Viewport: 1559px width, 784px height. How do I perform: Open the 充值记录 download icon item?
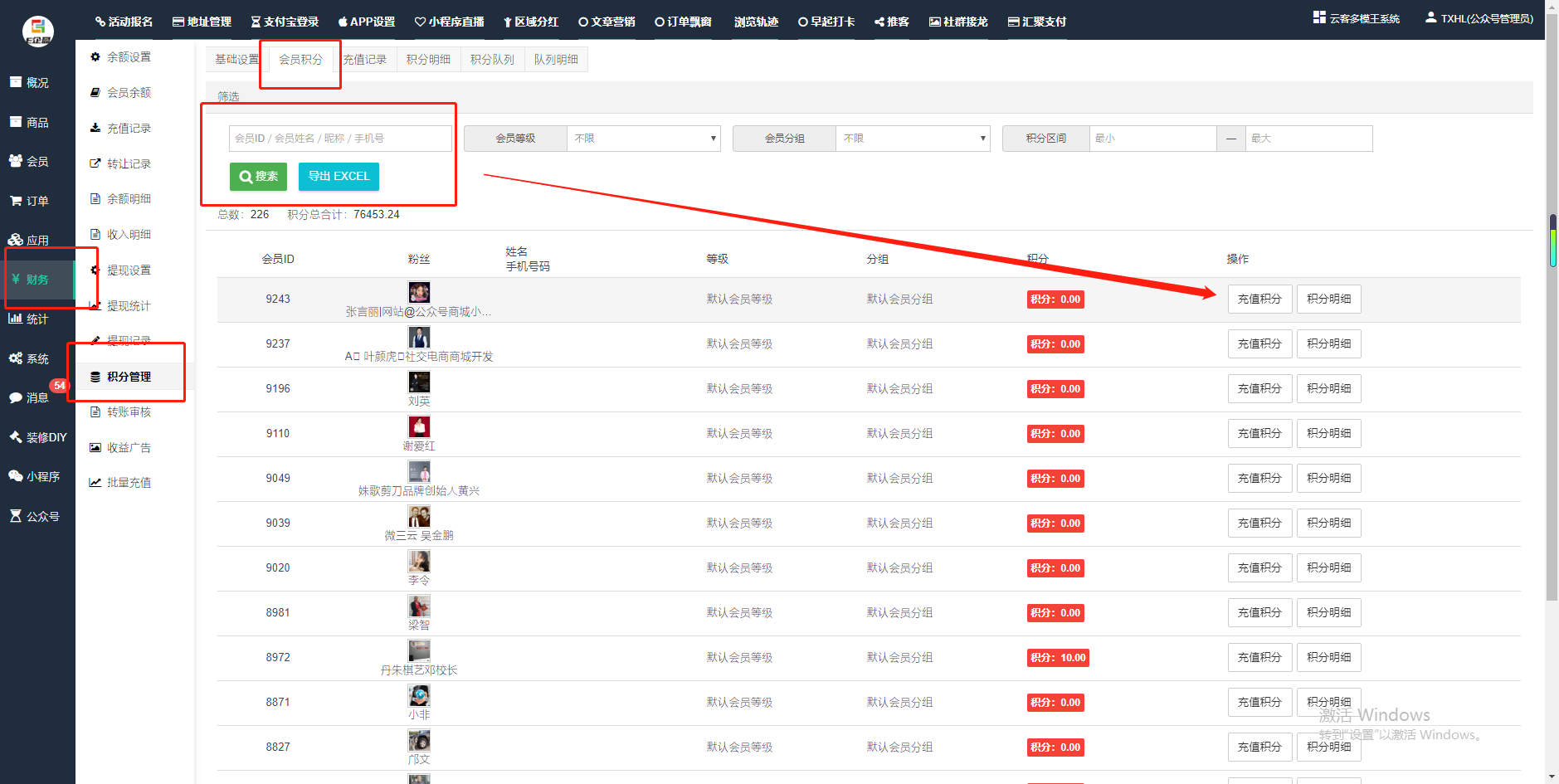click(x=95, y=128)
